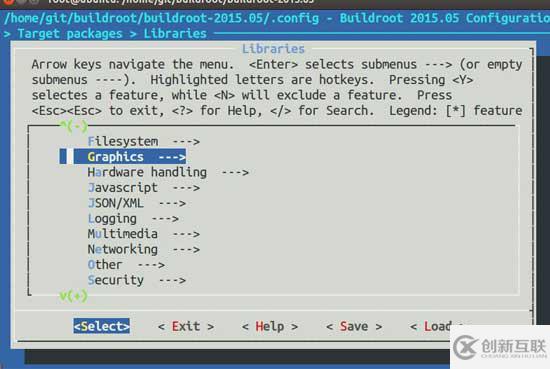Screen dimensions: 550x369
Task: Open the Logging submenu
Action: (x=133, y=219)
